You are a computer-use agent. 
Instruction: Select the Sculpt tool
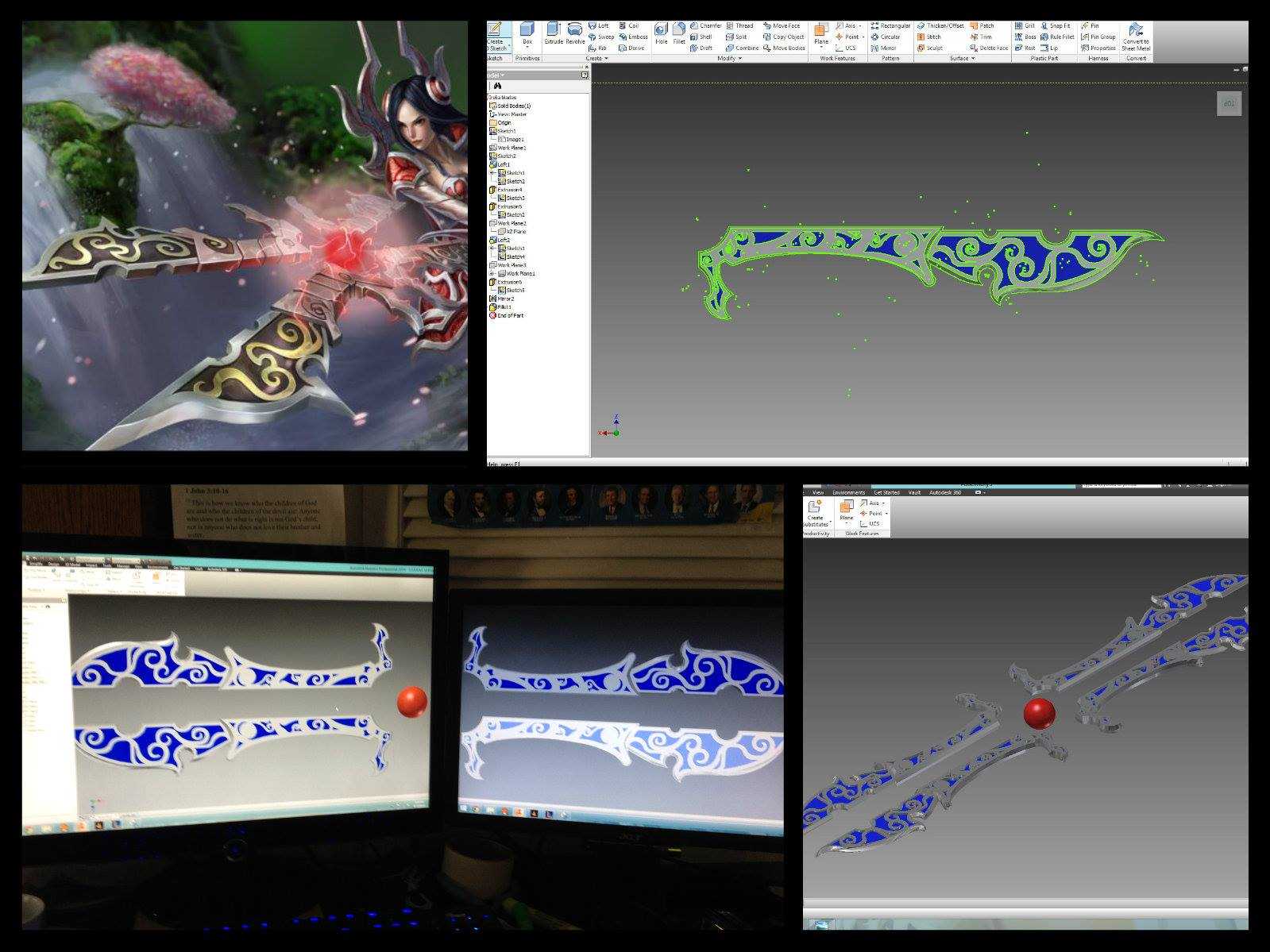pos(929,48)
